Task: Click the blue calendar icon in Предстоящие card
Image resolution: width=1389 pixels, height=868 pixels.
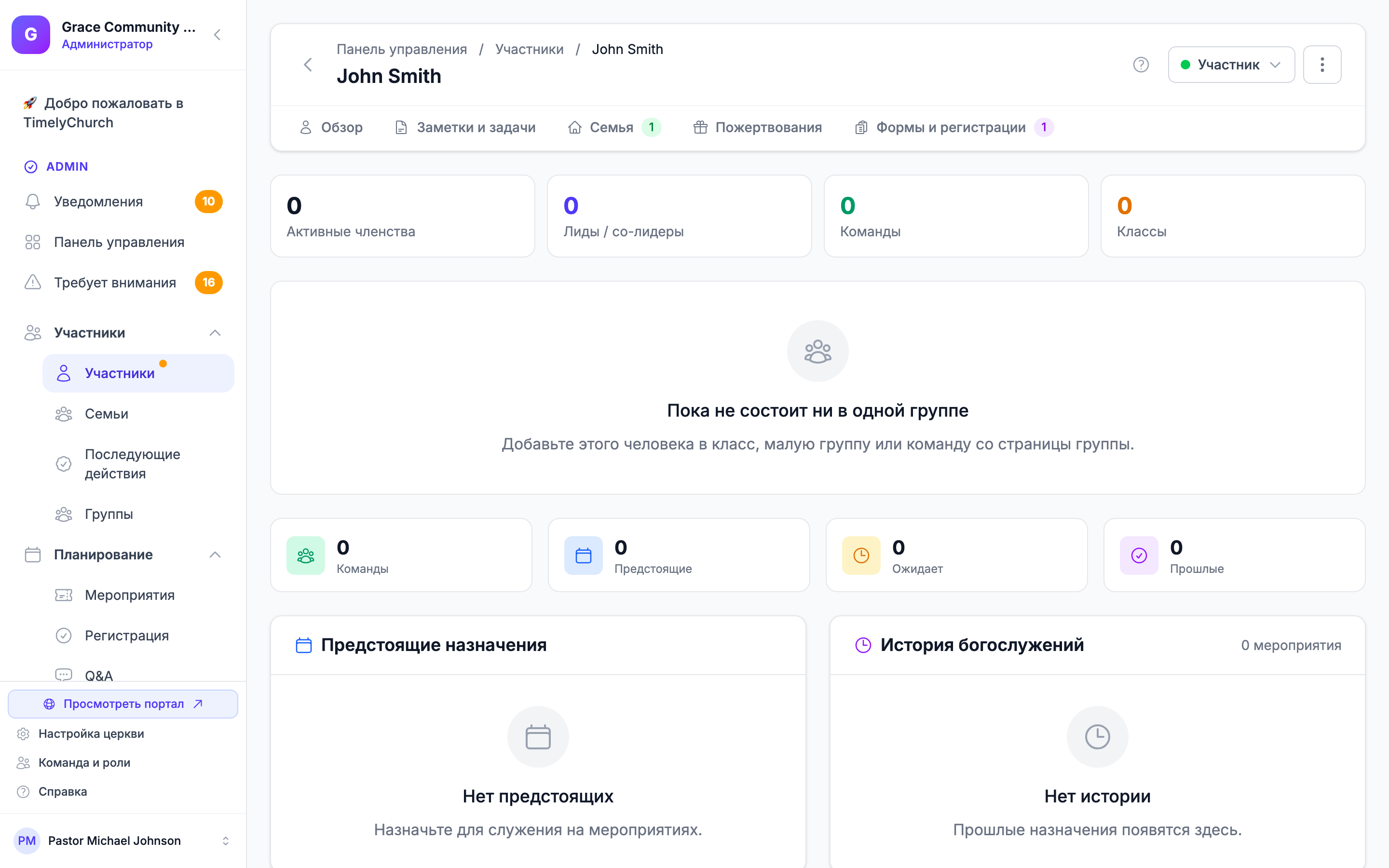Action: (x=584, y=555)
